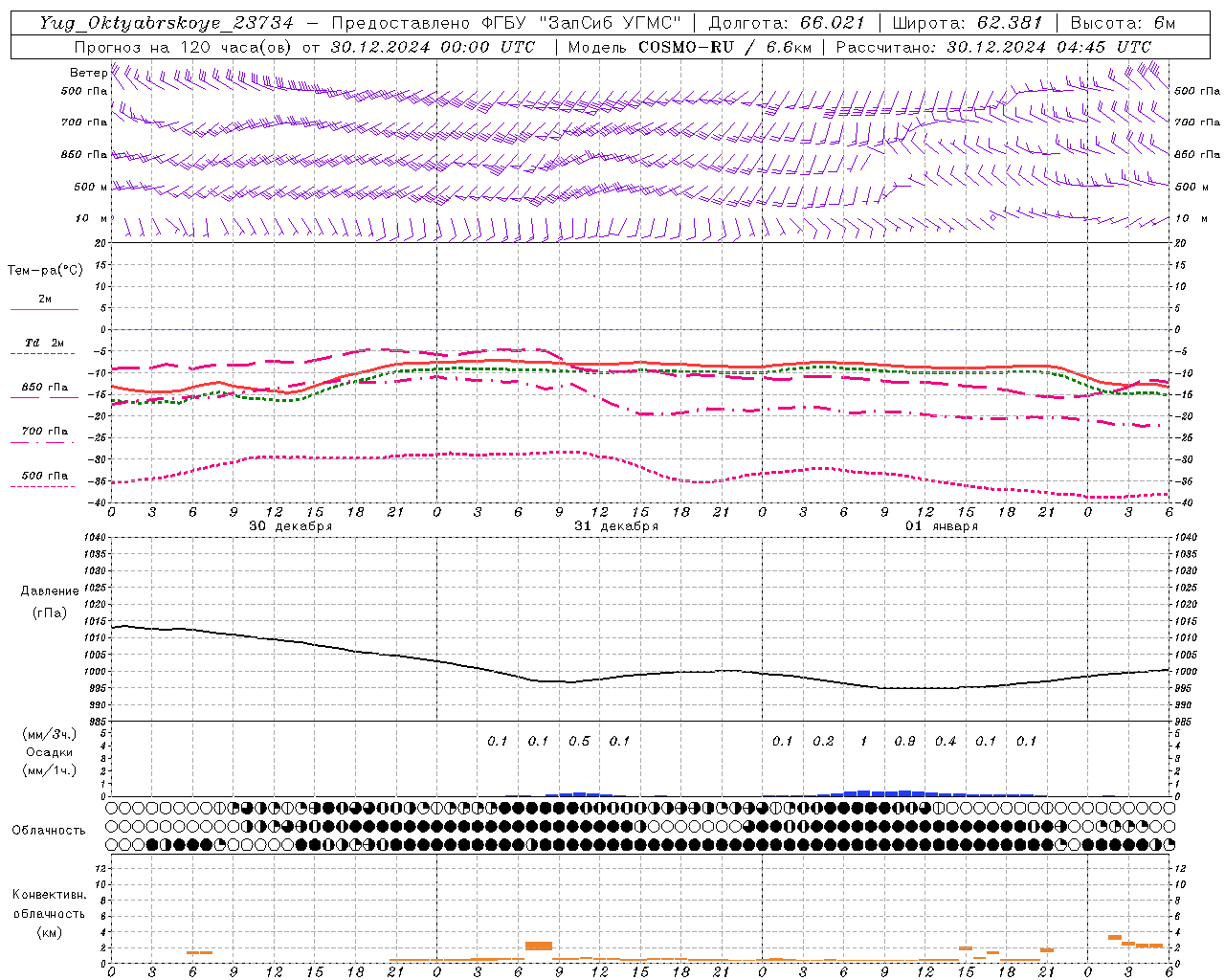Select the elevation text Высота: 6м
This screenshot has width=1225, height=980.
click(1123, 23)
